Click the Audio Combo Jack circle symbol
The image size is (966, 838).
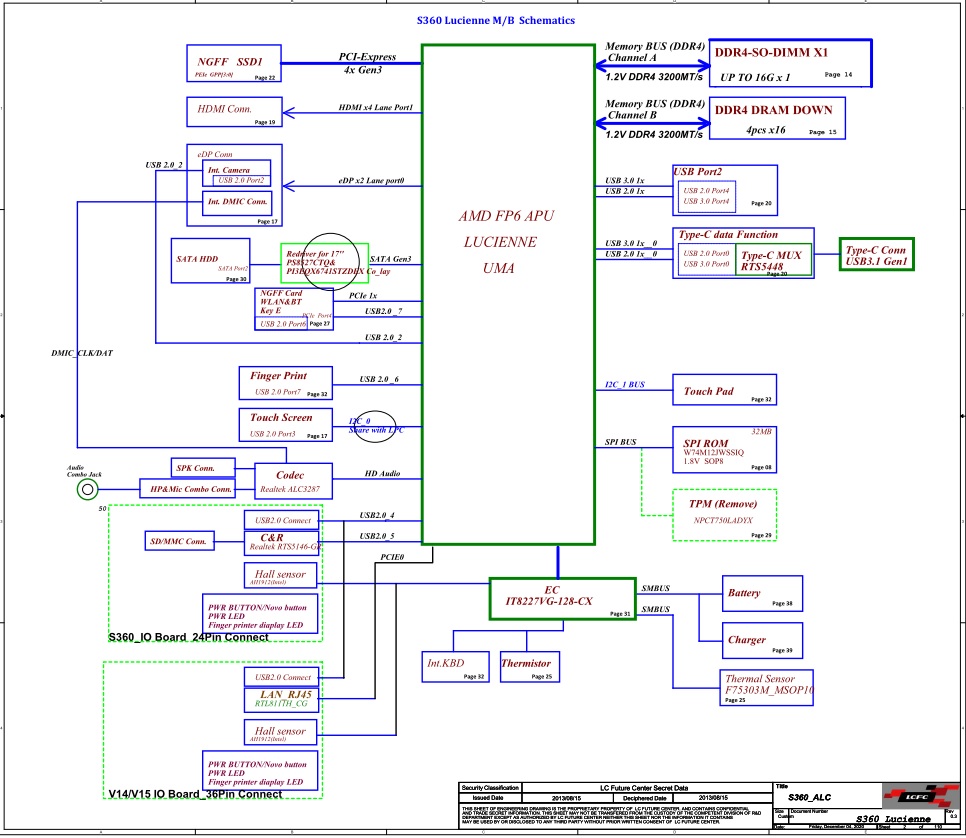90,489
